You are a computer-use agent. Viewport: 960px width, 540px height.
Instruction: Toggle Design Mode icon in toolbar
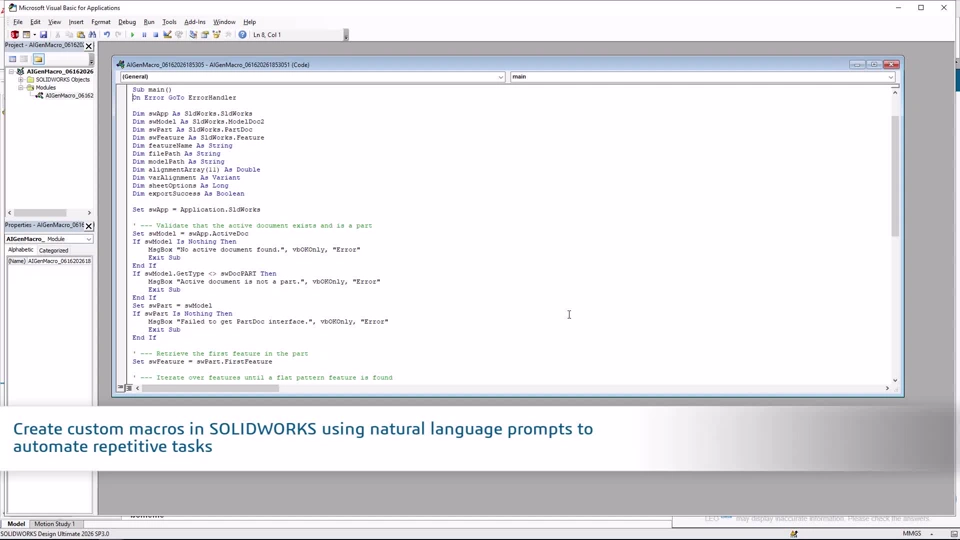click(167, 35)
